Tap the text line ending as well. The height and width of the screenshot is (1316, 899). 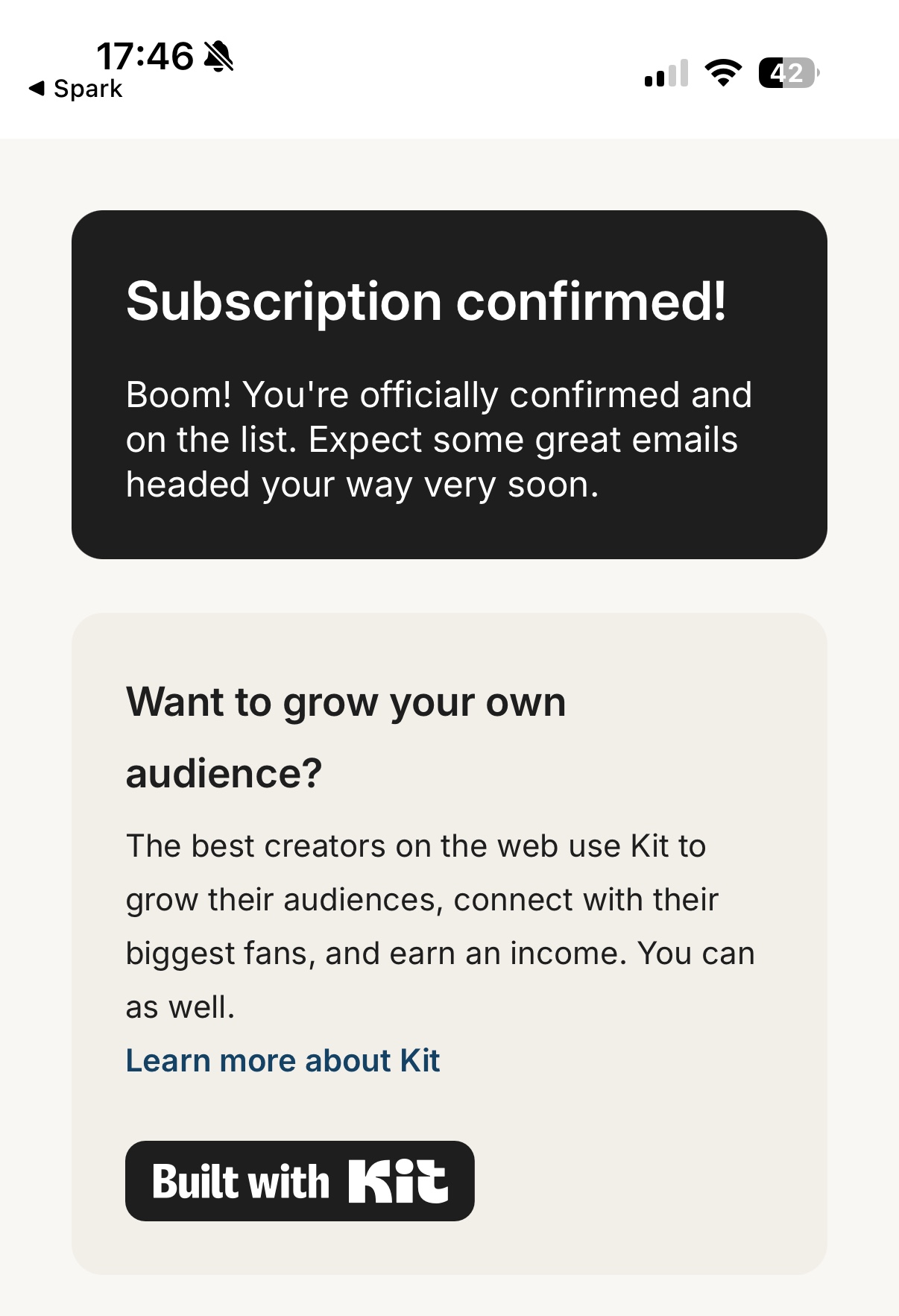click(180, 1007)
